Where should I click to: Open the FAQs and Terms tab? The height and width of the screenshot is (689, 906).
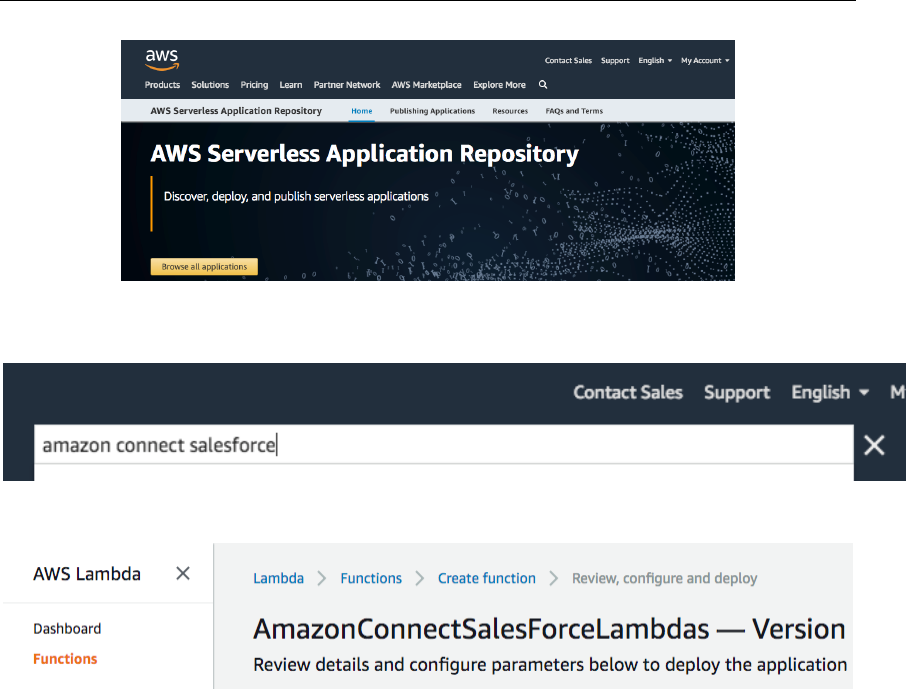pyautogui.click(x=574, y=111)
